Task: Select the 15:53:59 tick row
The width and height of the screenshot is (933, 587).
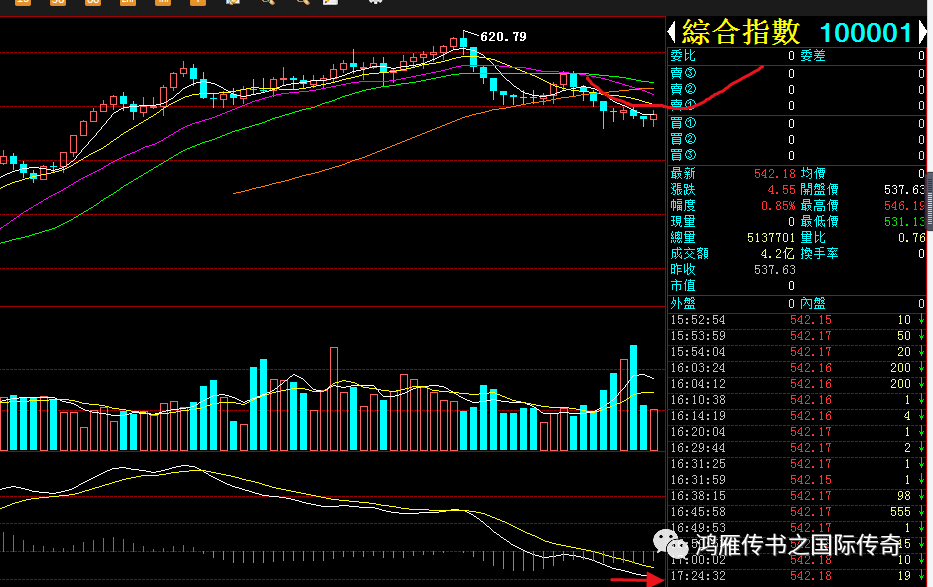Action: (797, 336)
